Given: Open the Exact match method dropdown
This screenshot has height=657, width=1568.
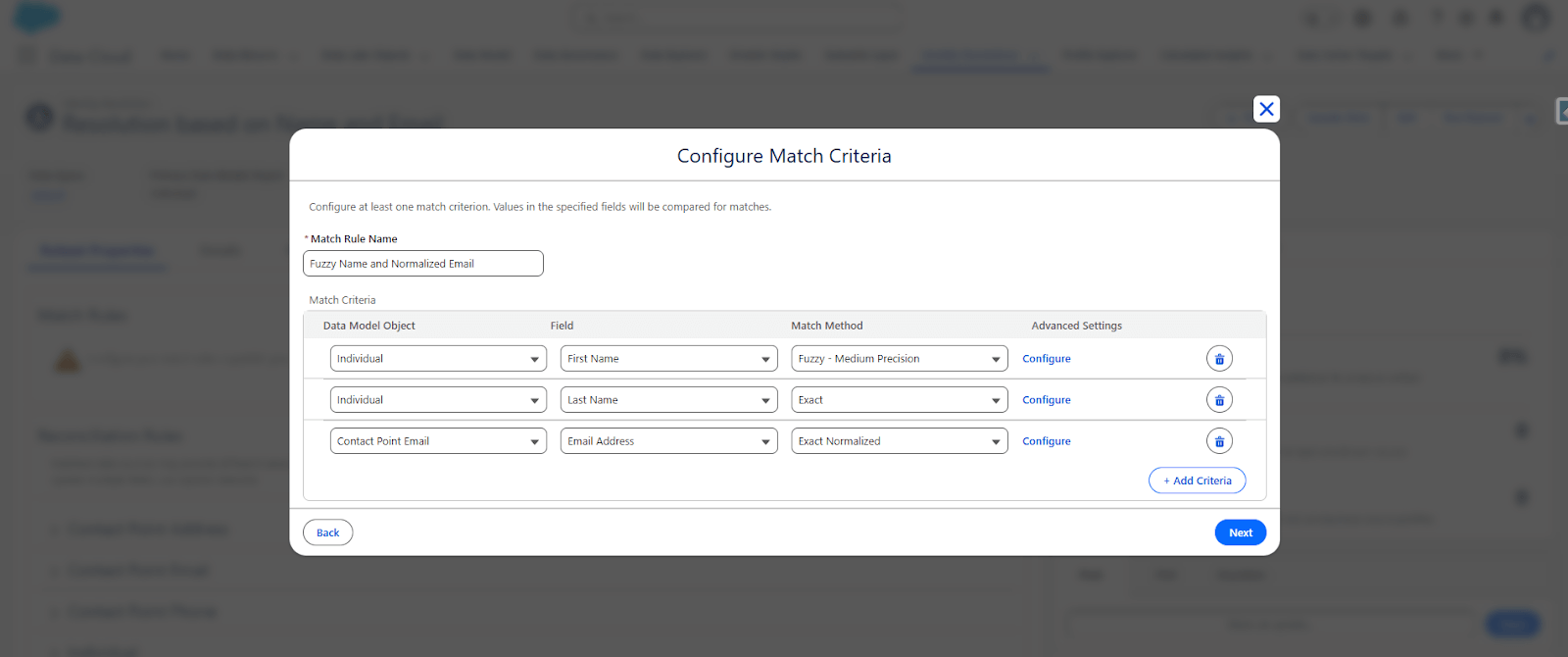Looking at the screenshot, I should point(899,400).
